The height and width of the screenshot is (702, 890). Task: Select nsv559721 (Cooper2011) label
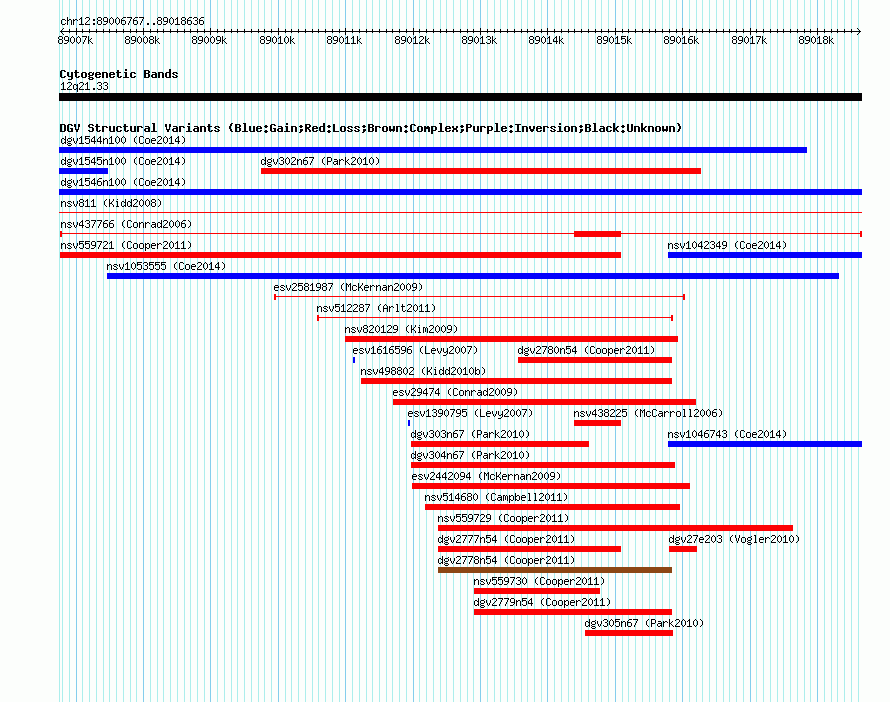(x=126, y=245)
